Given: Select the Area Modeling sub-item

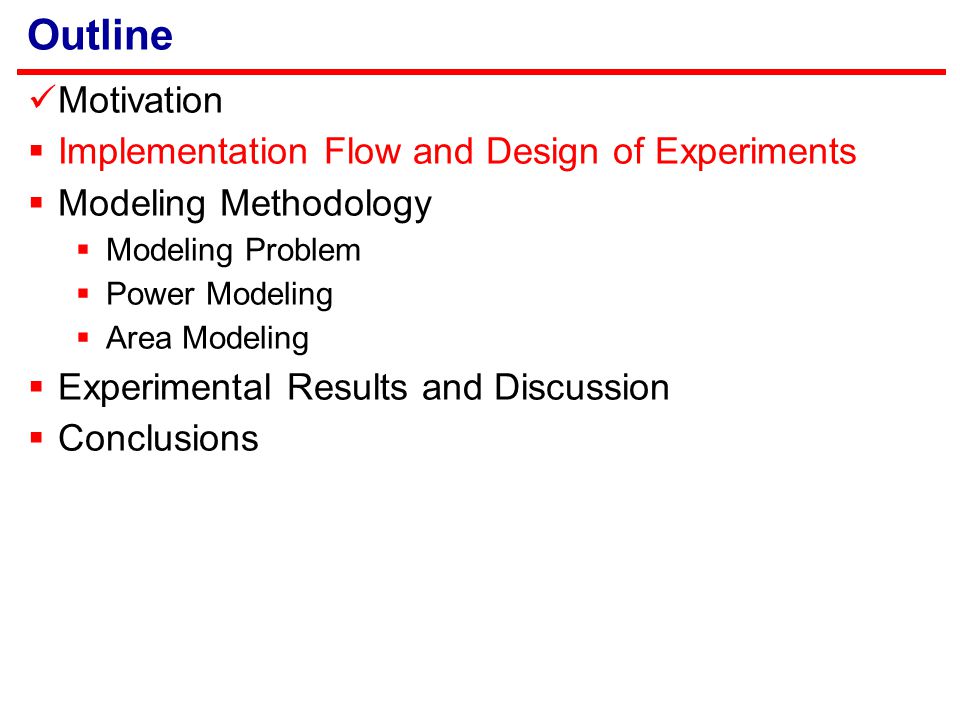Looking at the screenshot, I should tap(208, 339).
